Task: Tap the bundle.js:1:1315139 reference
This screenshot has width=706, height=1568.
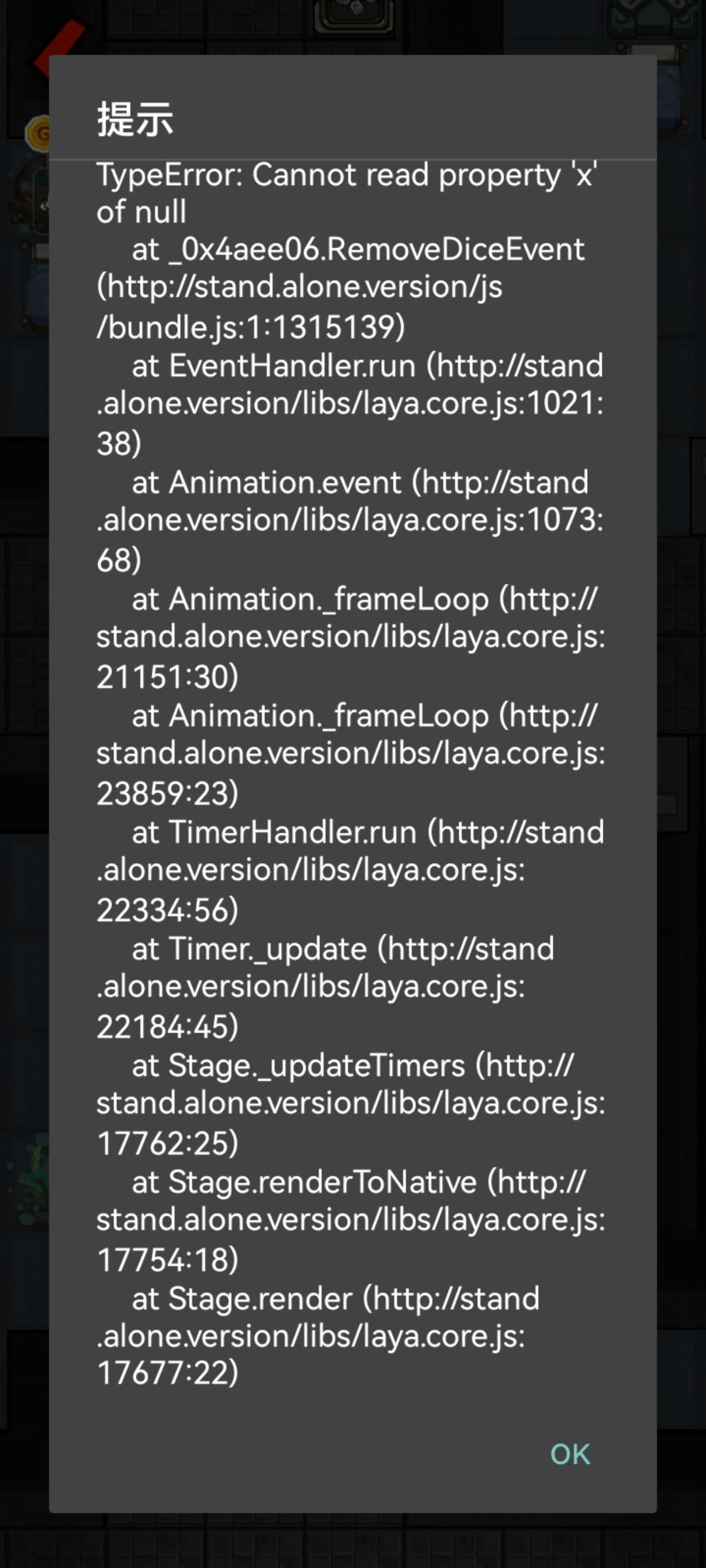Action: tap(250, 327)
